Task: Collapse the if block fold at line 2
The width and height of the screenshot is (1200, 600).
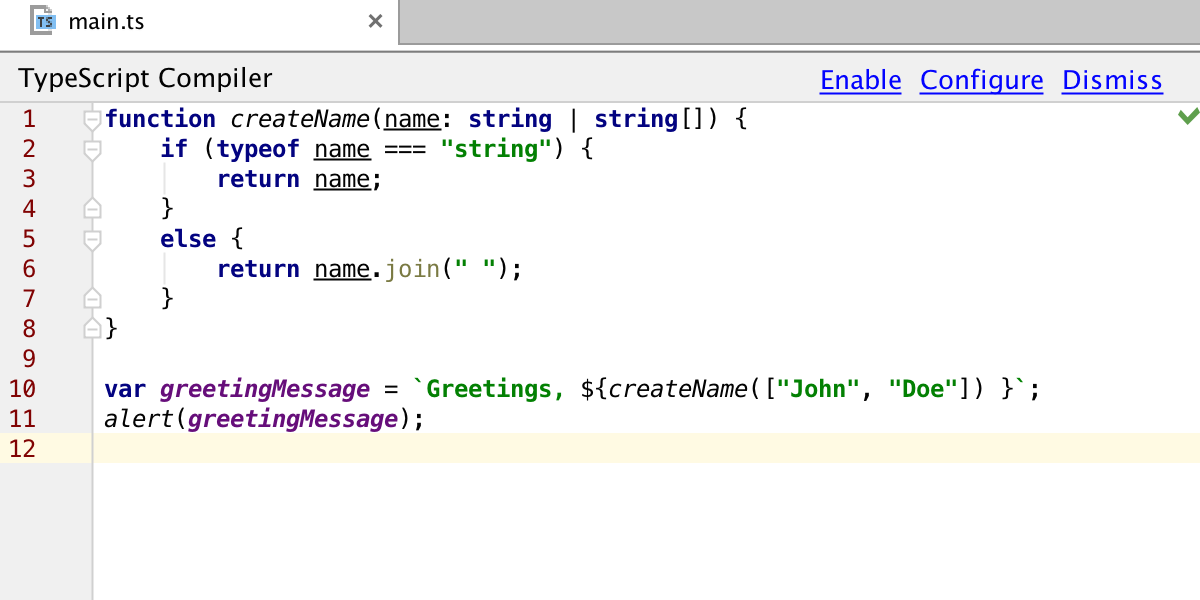Action: (x=93, y=149)
